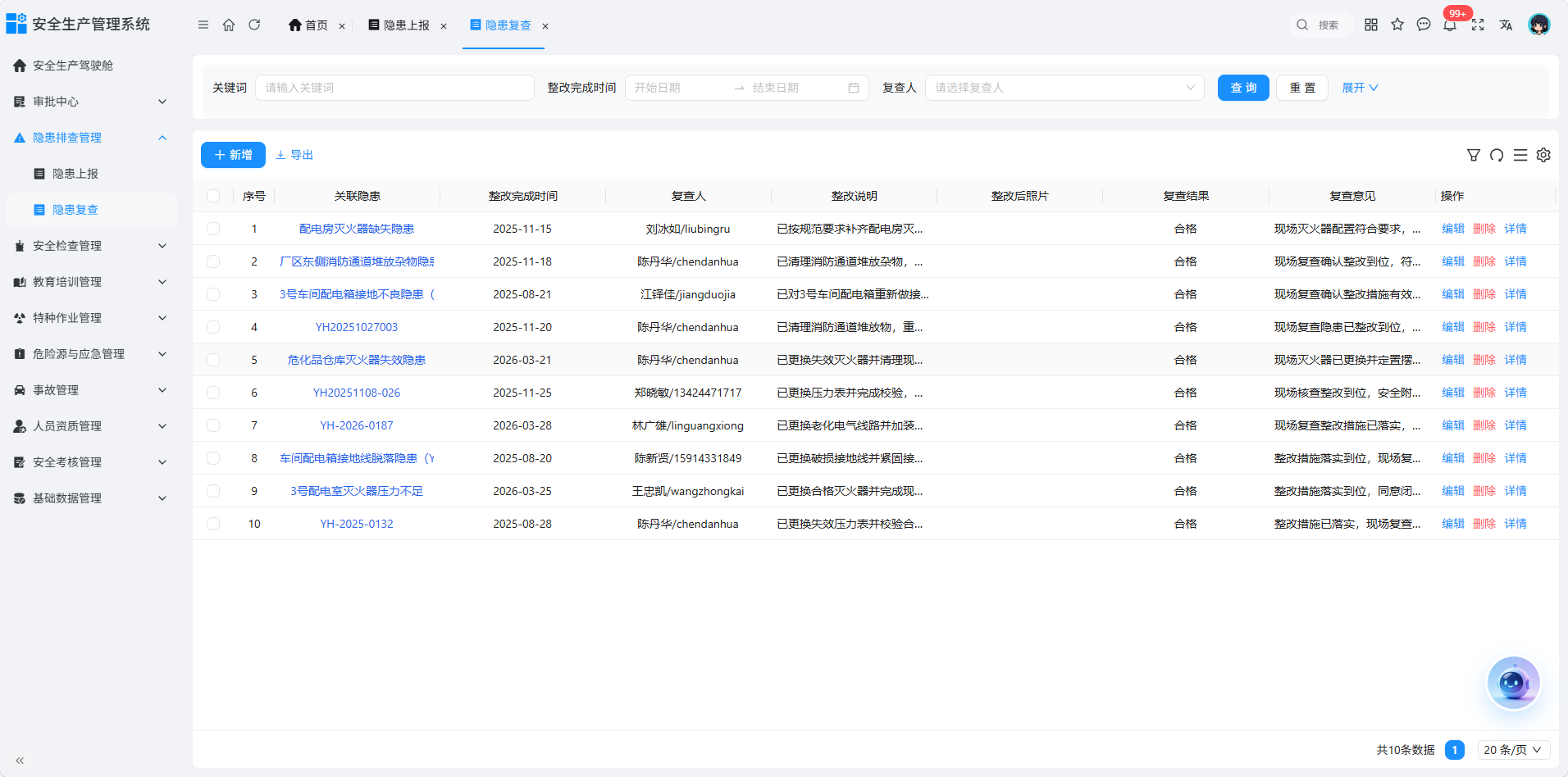
Task: Open the 配电房灭火器缺失隐患 link
Action: tap(357, 229)
